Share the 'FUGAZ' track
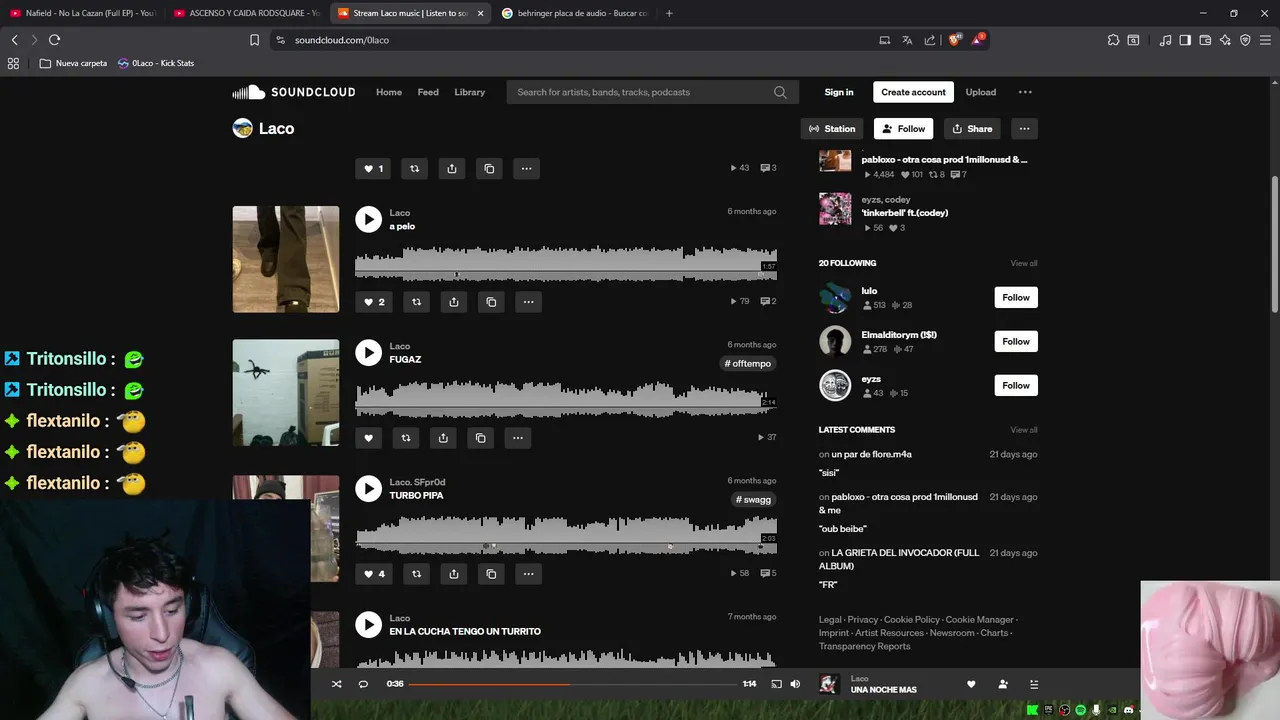 (x=443, y=438)
